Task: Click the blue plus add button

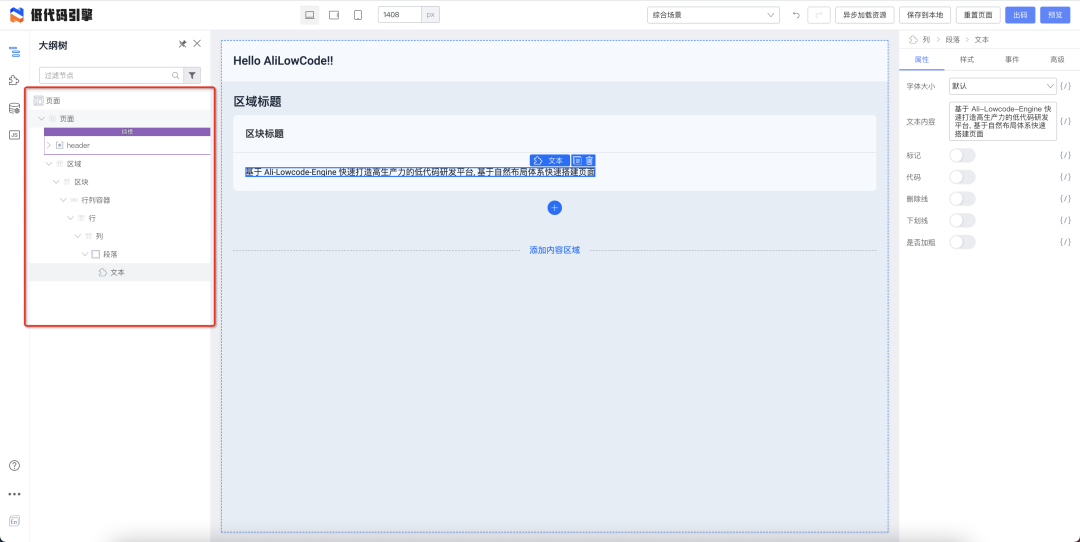Action: click(x=554, y=207)
